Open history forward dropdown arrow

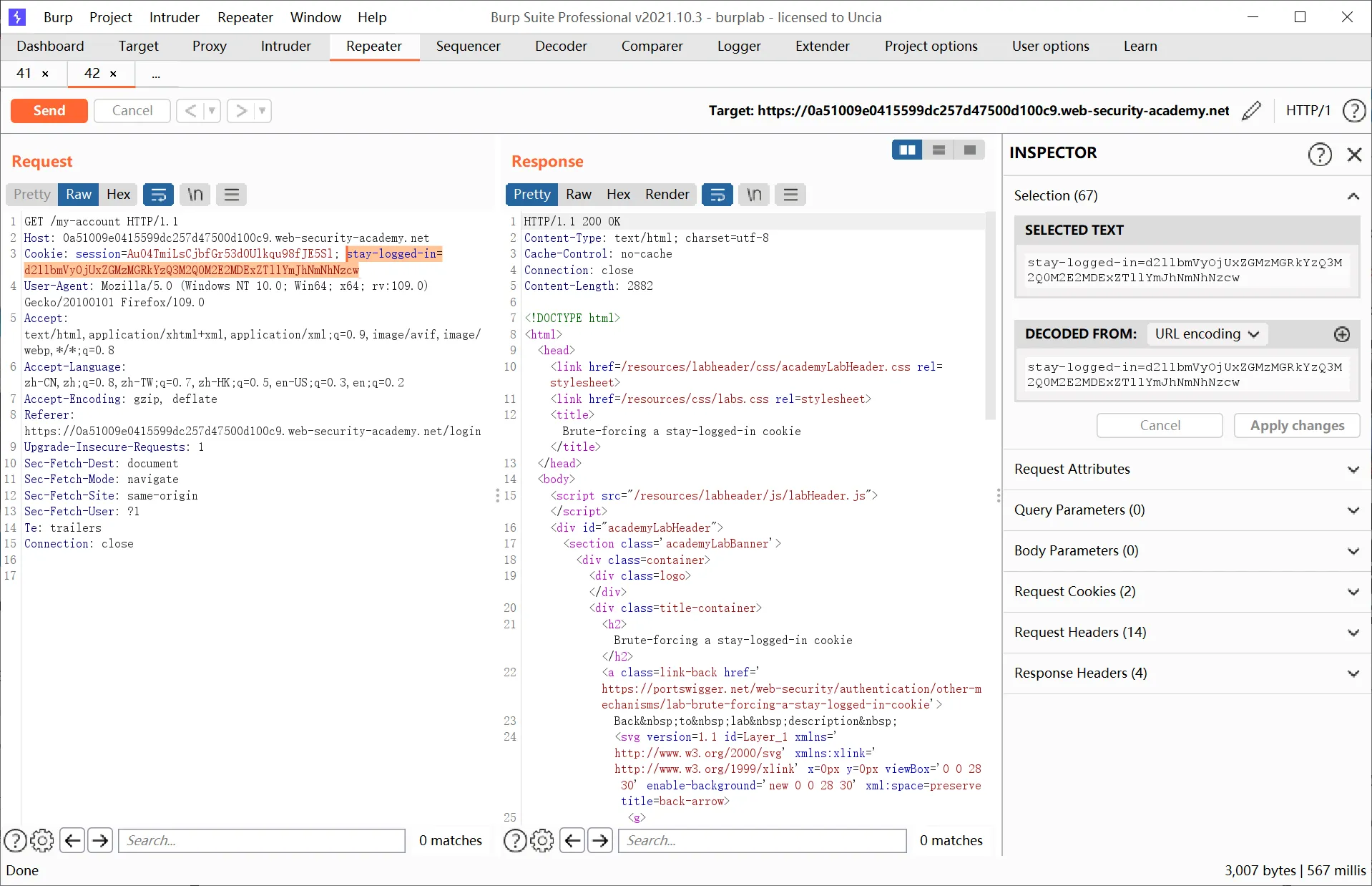(x=263, y=111)
